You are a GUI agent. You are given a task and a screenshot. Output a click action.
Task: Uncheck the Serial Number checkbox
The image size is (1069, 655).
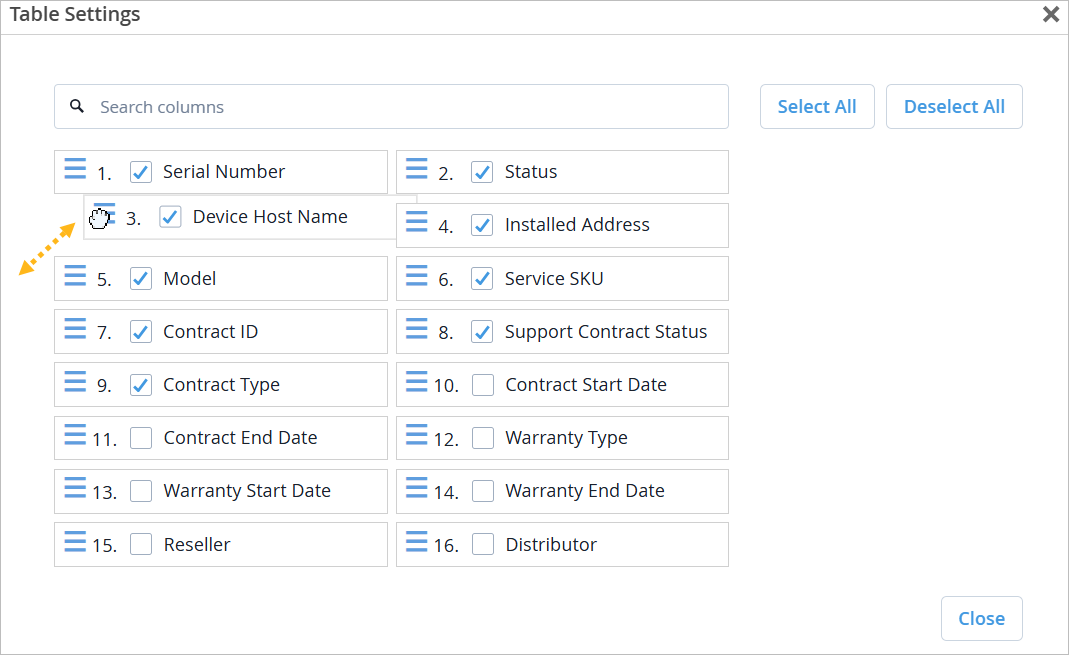[141, 172]
